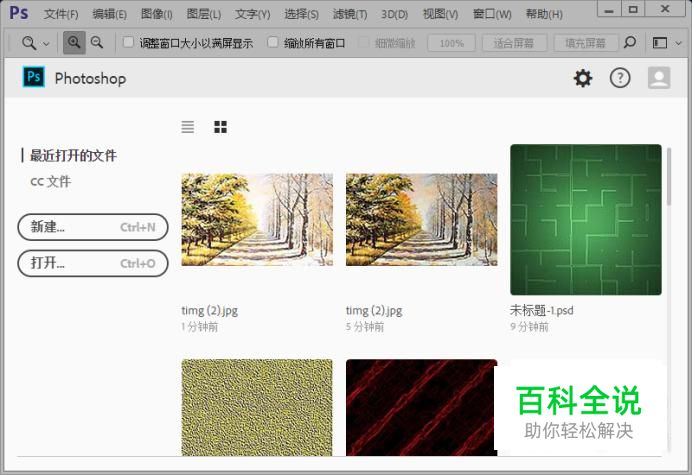
Task: Open the 图像(I) menu
Action: (157, 15)
